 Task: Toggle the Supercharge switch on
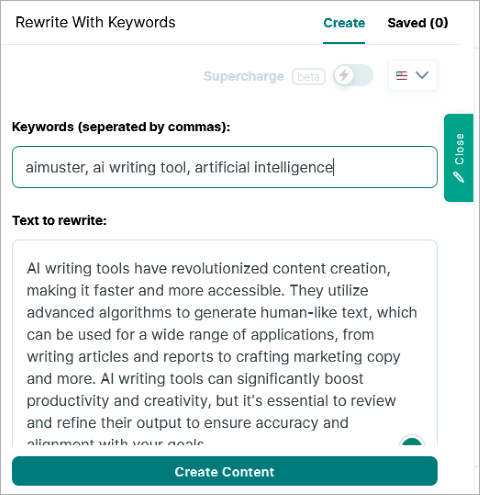tap(353, 75)
